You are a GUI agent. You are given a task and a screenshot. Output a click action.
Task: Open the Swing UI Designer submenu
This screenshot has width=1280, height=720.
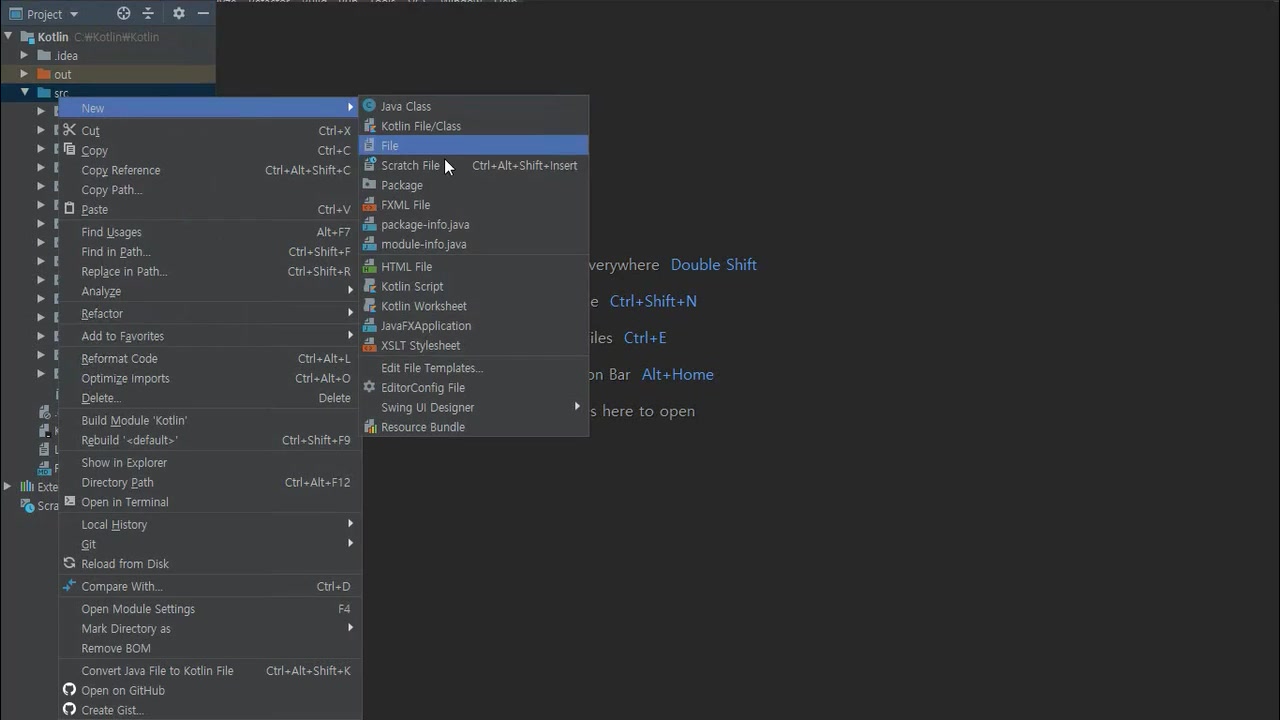pyautogui.click(x=427, y=407)
